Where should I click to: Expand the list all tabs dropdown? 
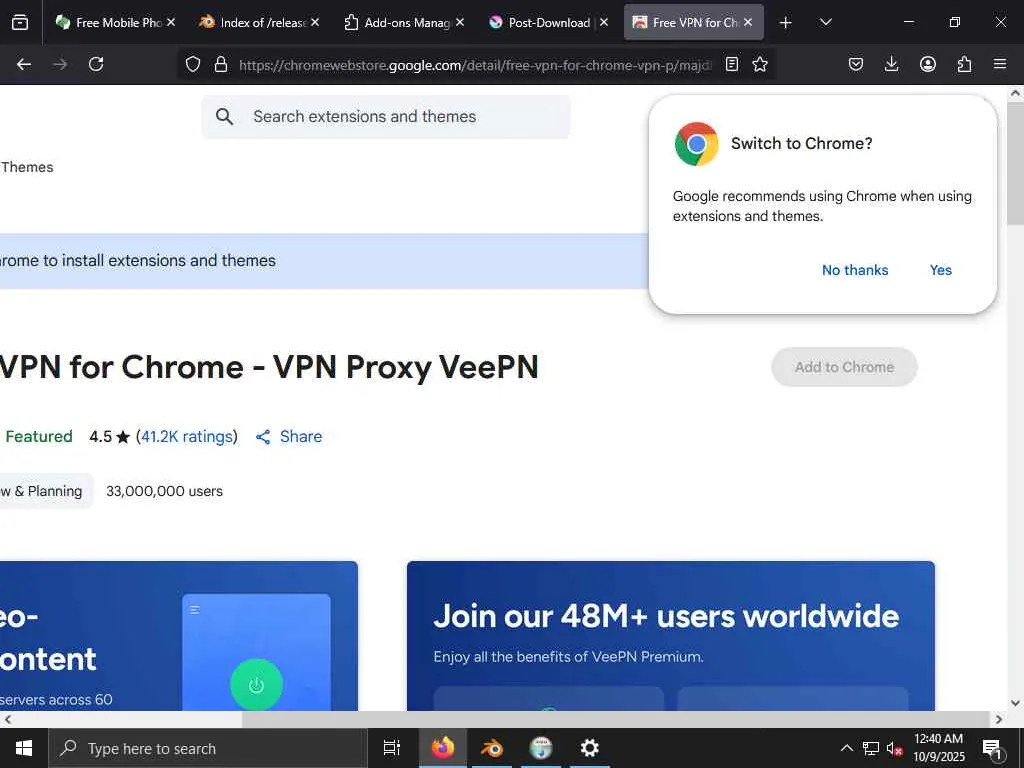click(825, 22)
